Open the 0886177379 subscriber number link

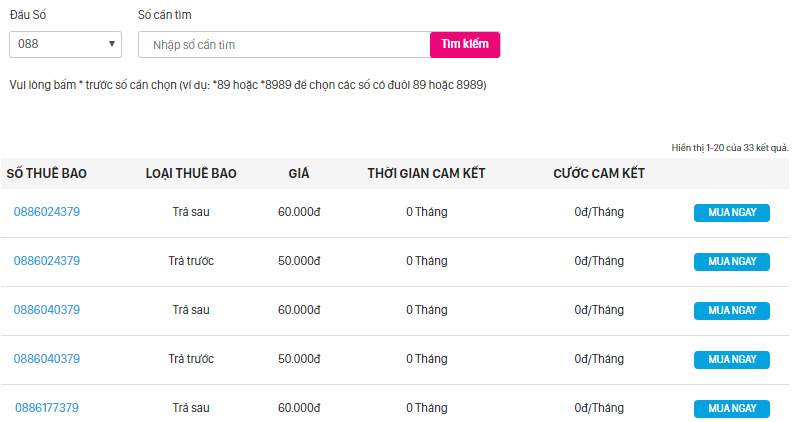(47, 408)
